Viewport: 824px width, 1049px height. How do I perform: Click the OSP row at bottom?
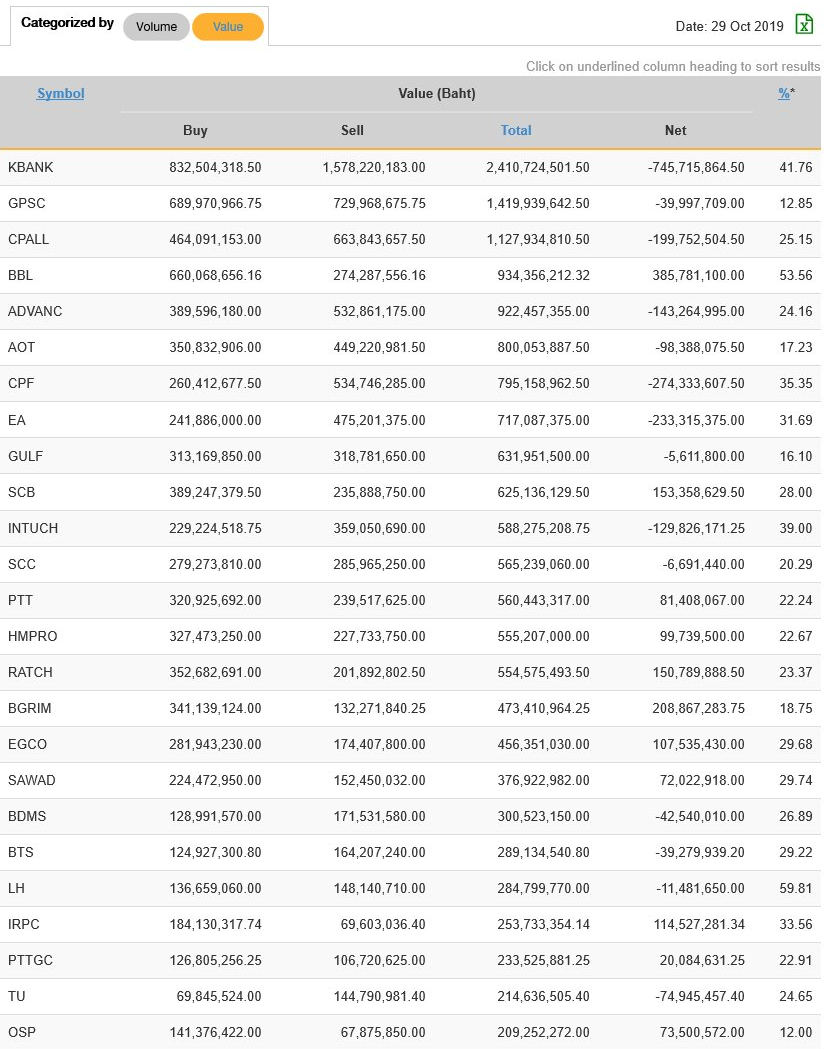22,1032
